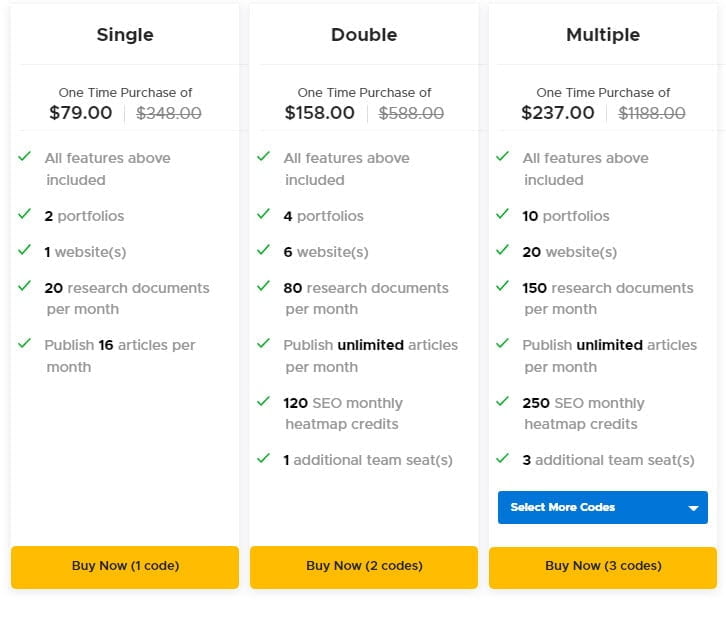Click the crossed-out $348.00 original price
The height and width of the screenshot is (618, 726).
click(x=169, y=113)
